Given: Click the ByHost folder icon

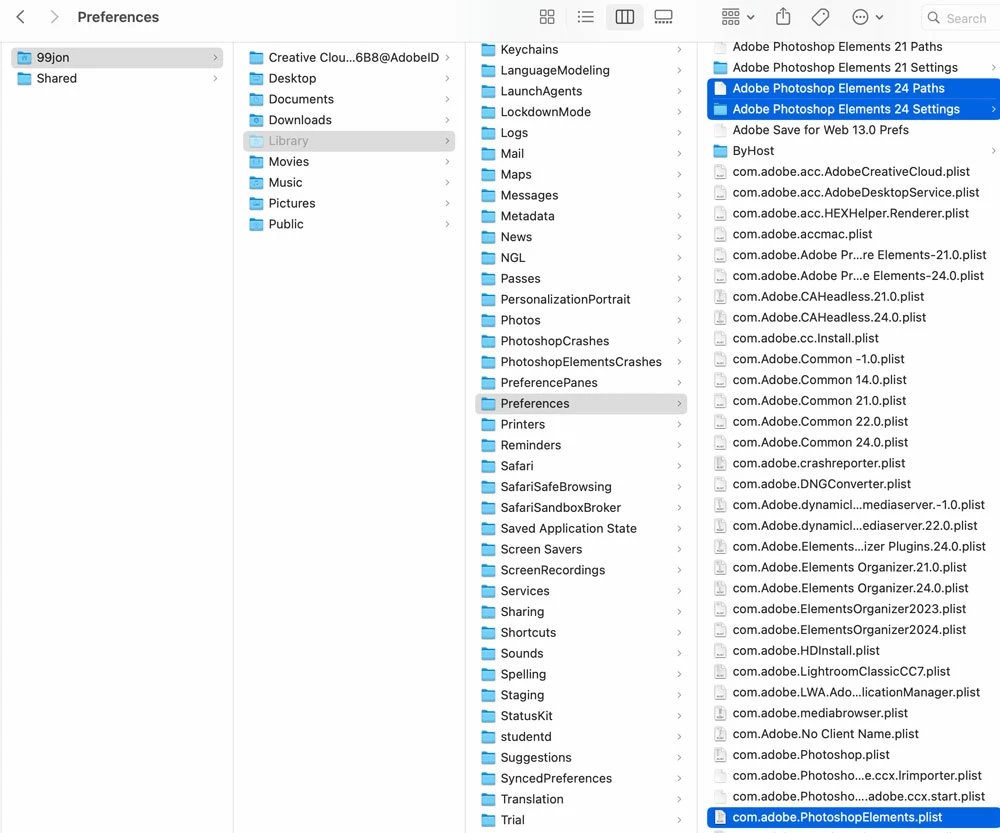Looking at the screenshot, I should pos(720,151).
